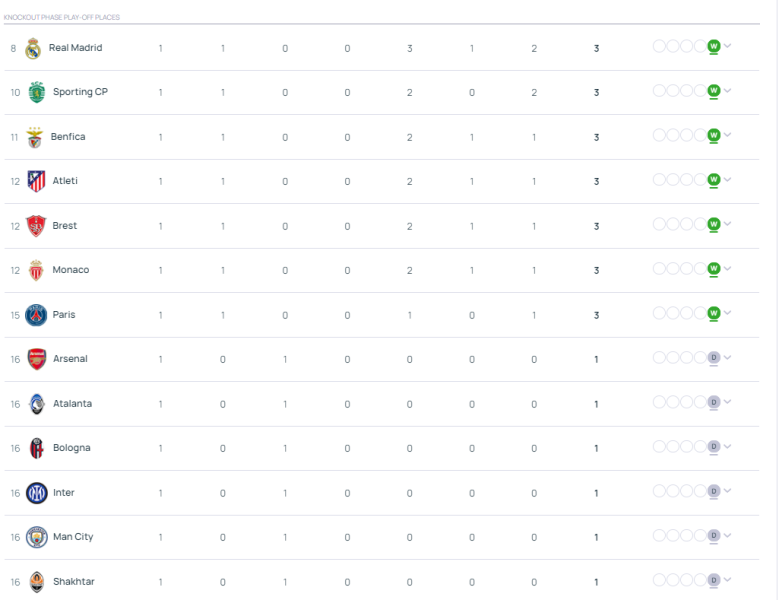Click the Atleti club crest
Viewport: 779px width, 600px height.
pyautogui.click(x=36, y=181)
